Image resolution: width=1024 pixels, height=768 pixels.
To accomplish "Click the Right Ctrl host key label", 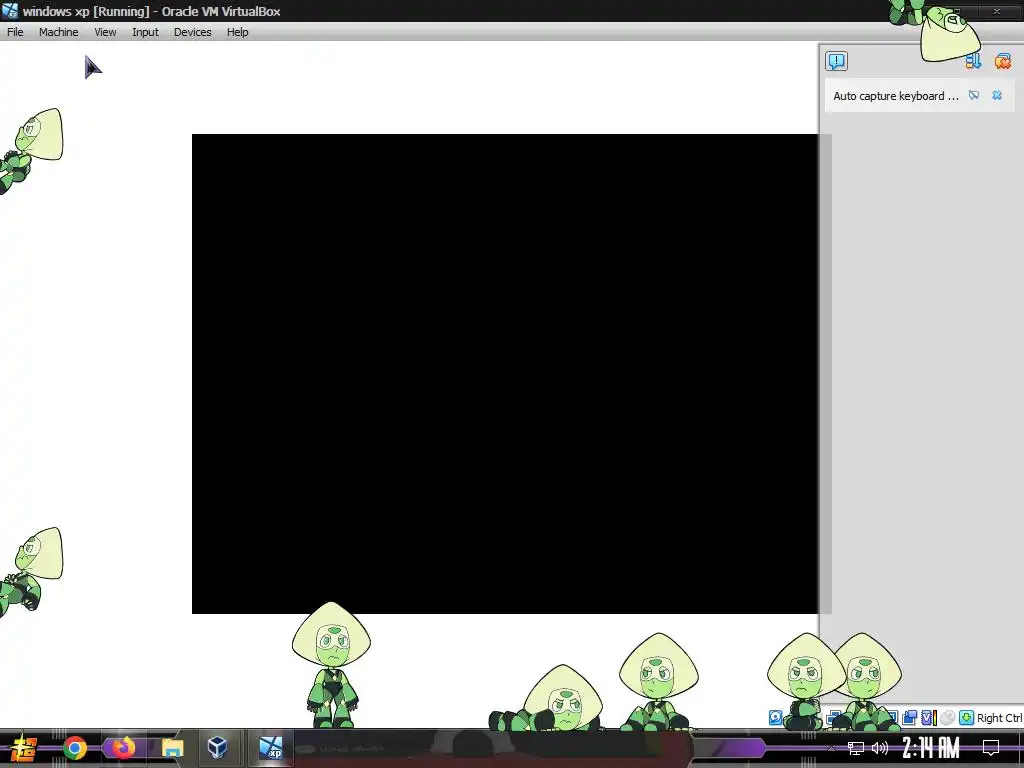I will [999, 718].
